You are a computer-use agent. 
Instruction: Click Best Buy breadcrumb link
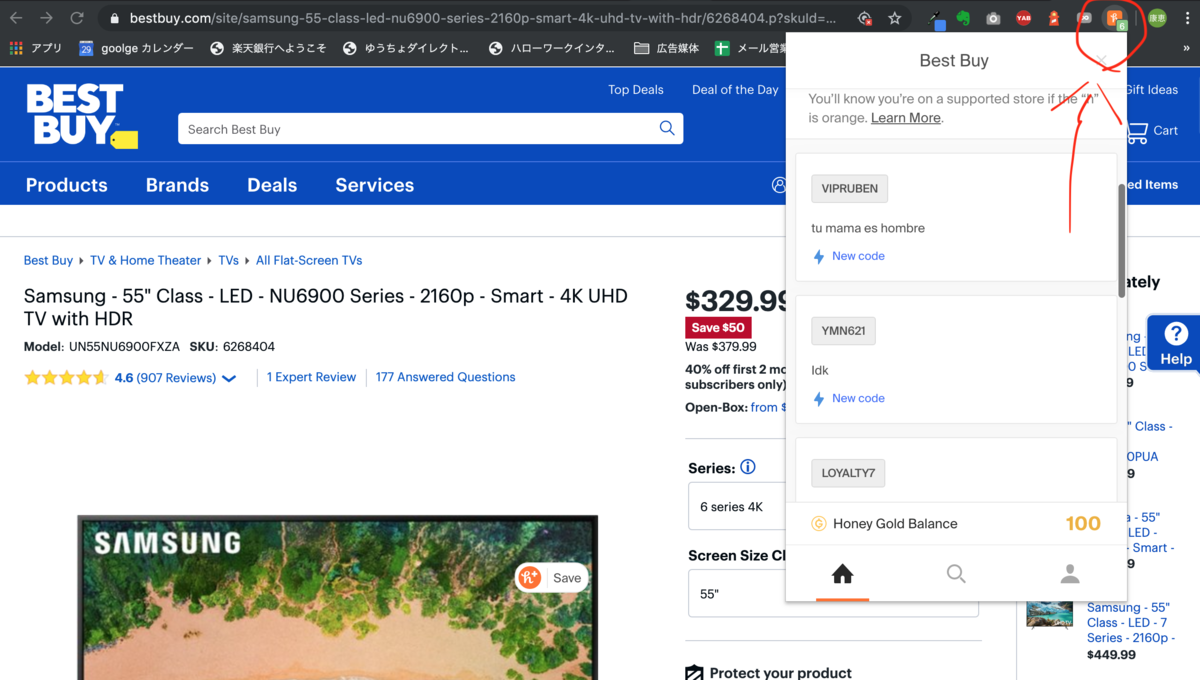48,260
